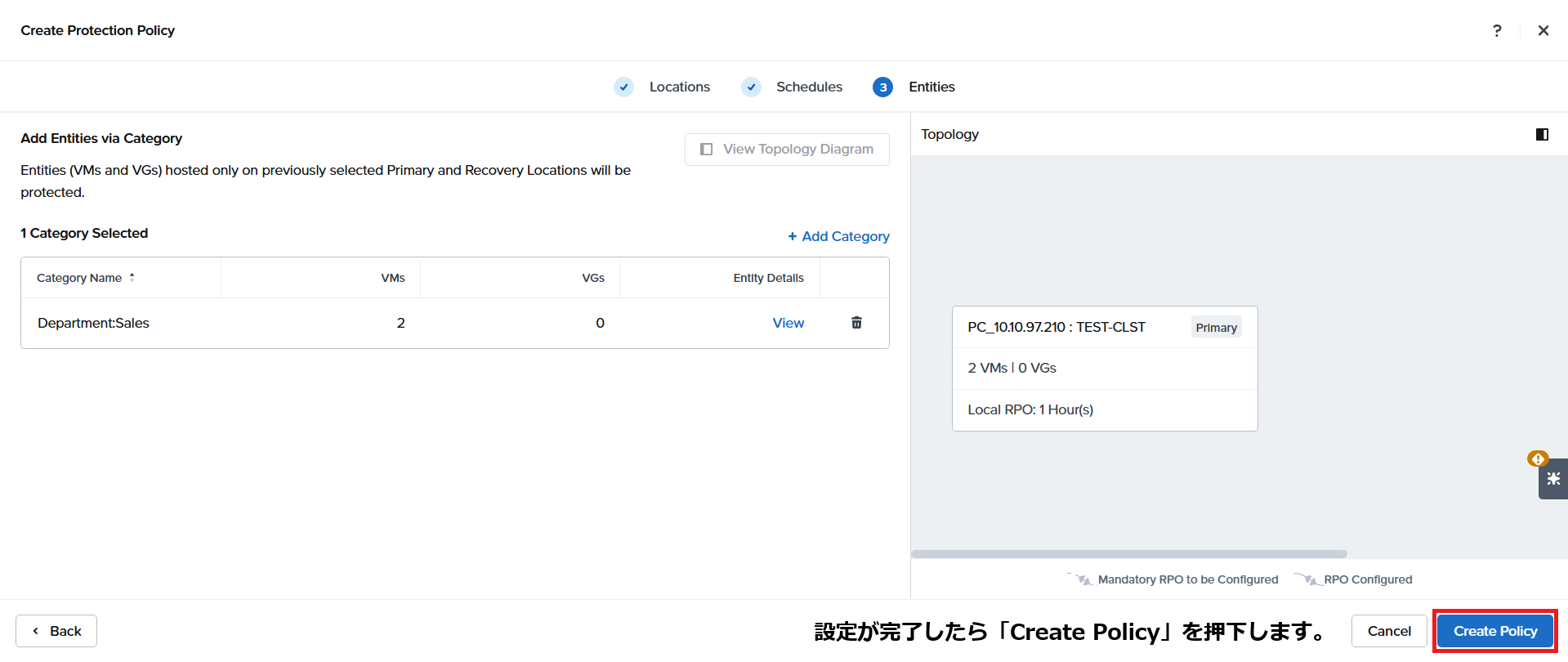Click the topology horizontal scrollbar
This screenshot has height=662, width=1568.
coord(1129,554)
